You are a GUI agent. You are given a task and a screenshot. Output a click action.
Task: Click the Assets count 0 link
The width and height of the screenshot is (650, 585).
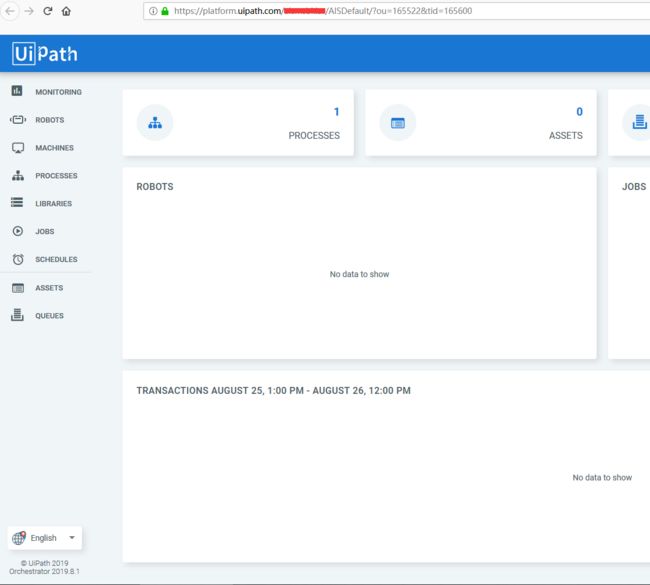point(580,112)
